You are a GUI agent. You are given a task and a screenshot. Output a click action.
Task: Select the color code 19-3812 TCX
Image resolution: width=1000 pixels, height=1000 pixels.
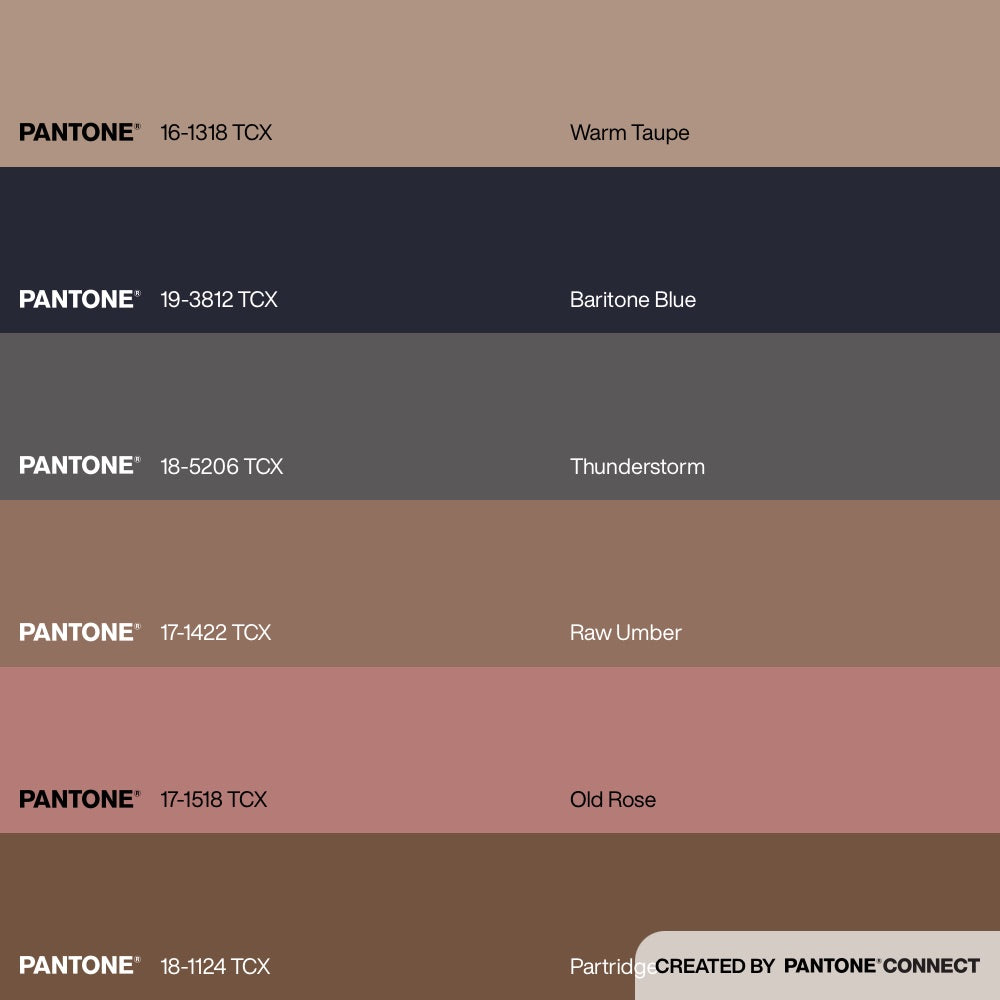pyautogui.click(x=219, y=299)
